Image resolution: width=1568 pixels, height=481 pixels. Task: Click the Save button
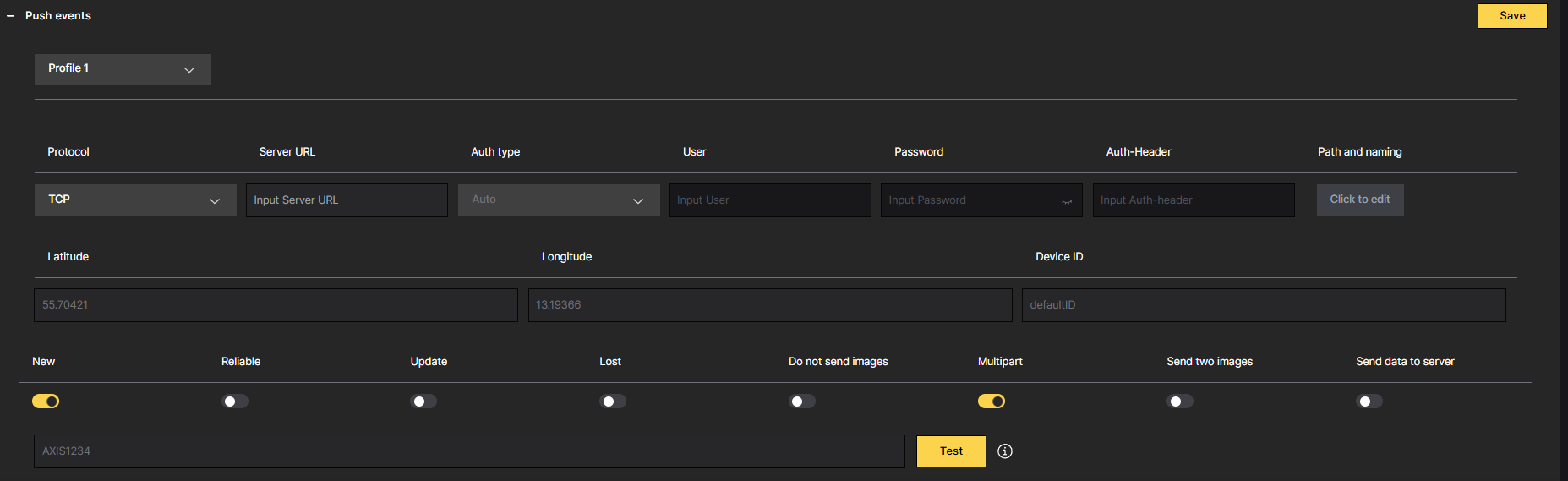(x=1511, y=16)
